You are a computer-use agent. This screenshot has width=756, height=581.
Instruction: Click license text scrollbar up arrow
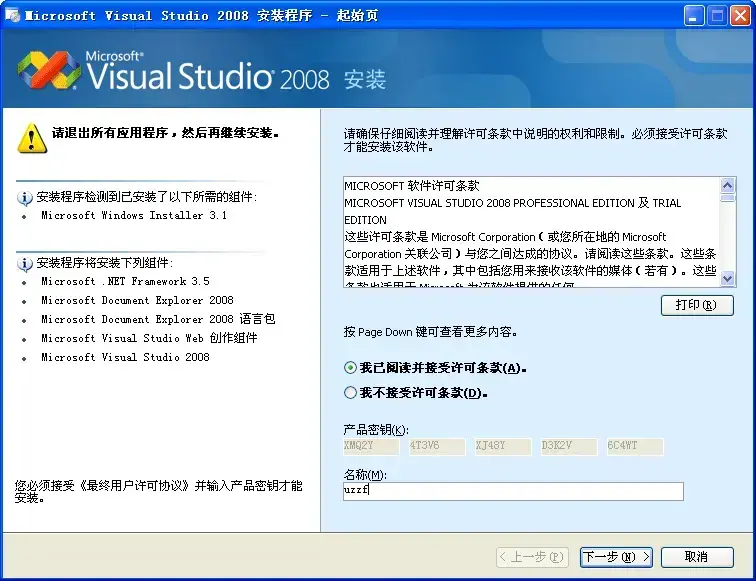point(728,185)
